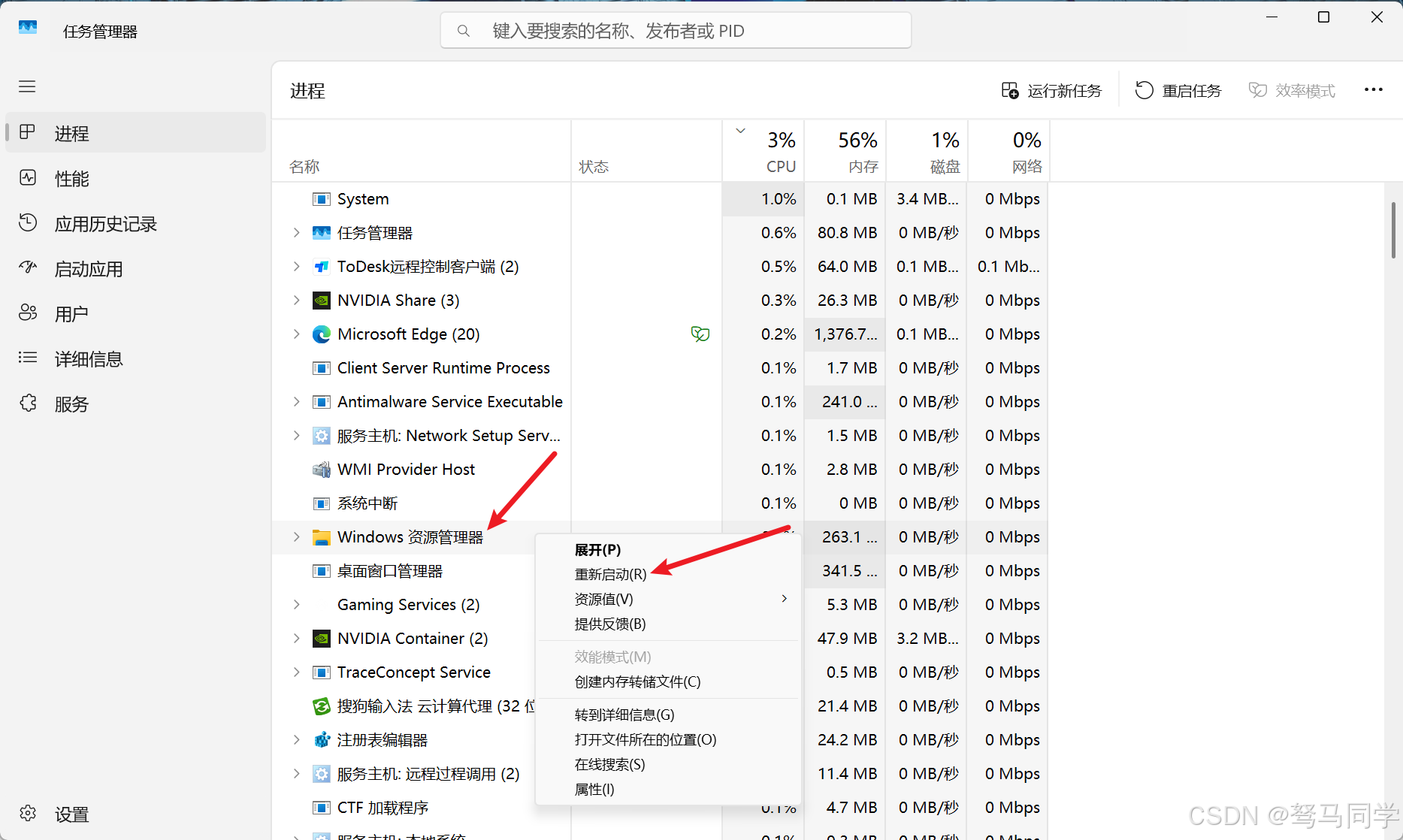Open the 资源值 submenu arrow
Screen dimensions: 1403x840
pyautogui.click(x=785, y=599)
